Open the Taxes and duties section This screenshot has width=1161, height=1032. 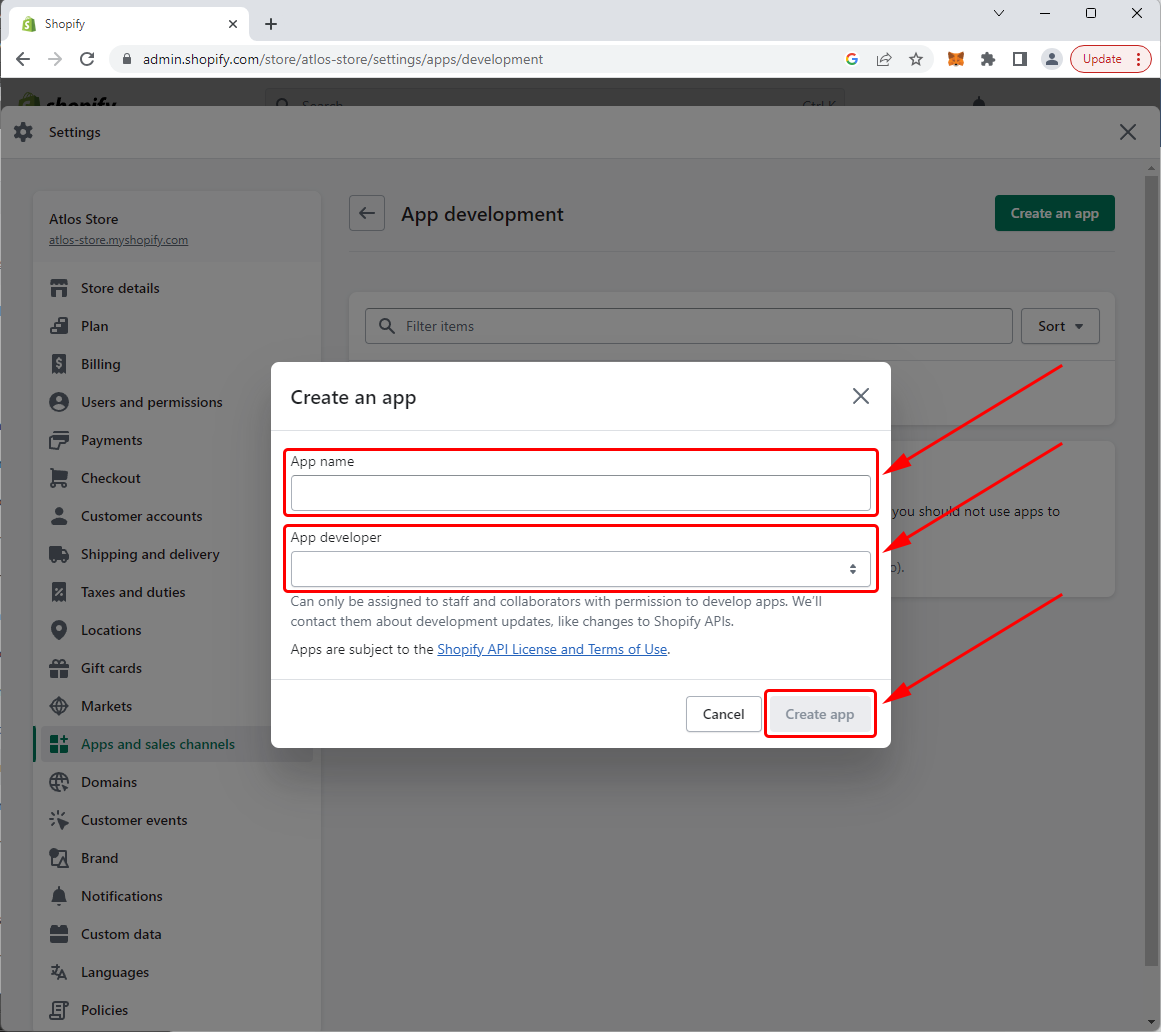[x=133, y=592]
